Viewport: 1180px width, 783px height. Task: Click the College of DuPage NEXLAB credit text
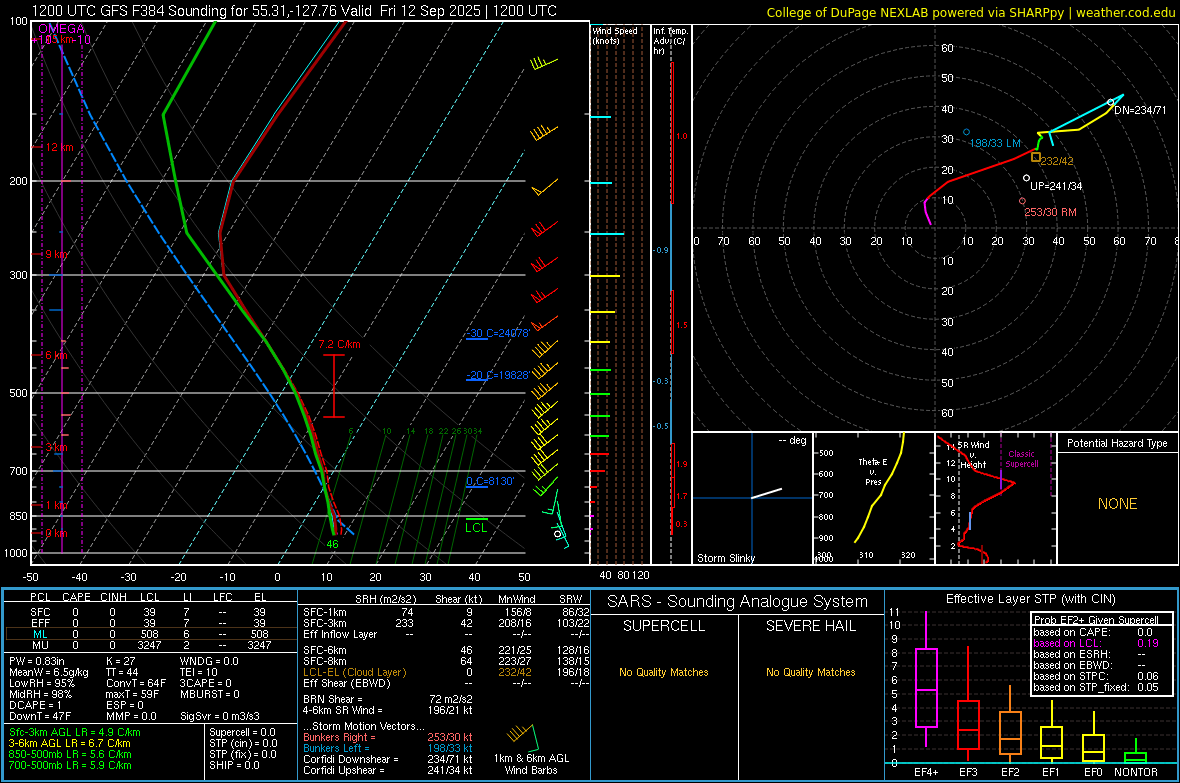point(970,12)
